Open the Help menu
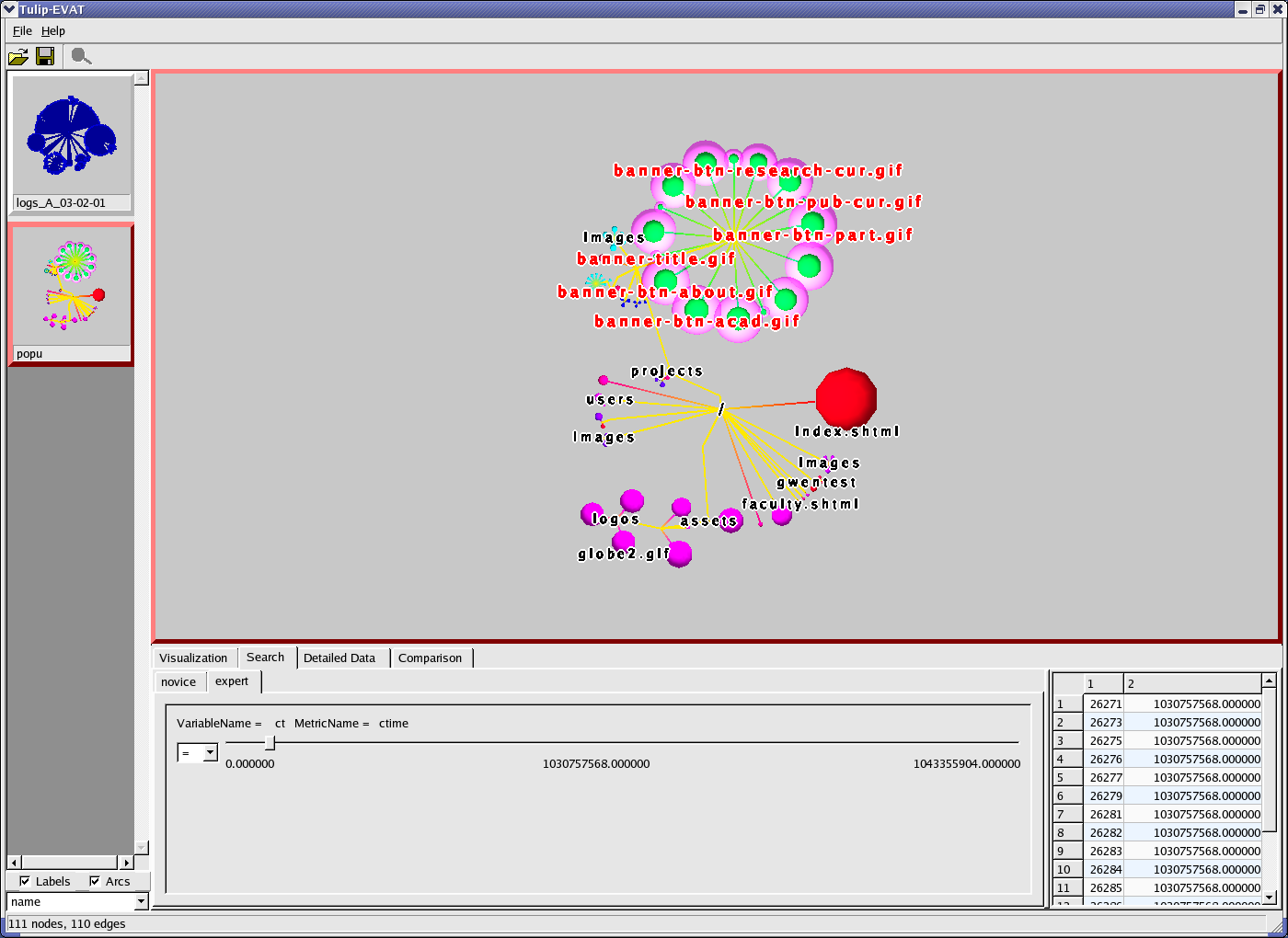Screen dimensions: 1288x938 click(53, 31)
